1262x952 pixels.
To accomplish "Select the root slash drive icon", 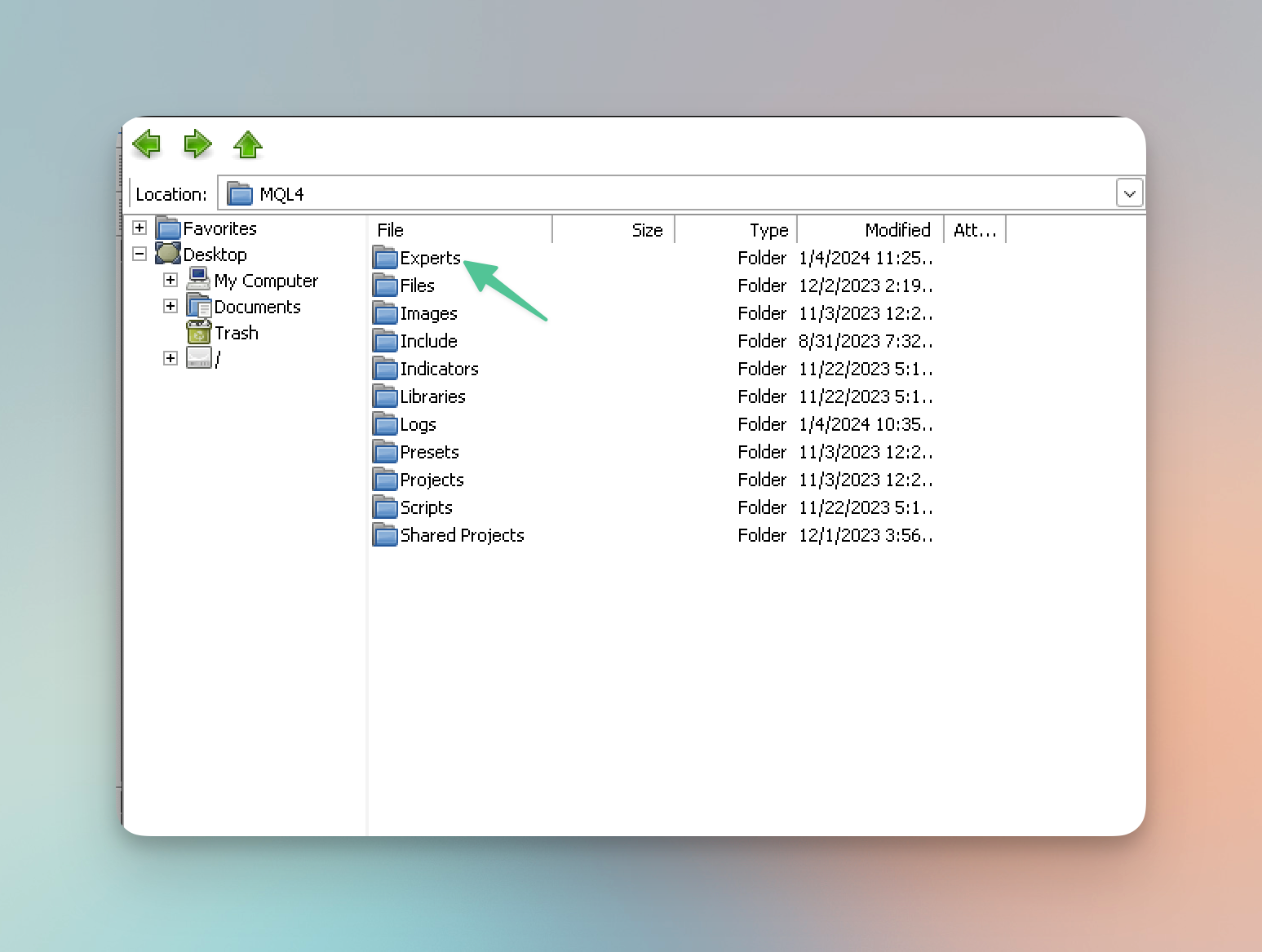I will (199, 358).
